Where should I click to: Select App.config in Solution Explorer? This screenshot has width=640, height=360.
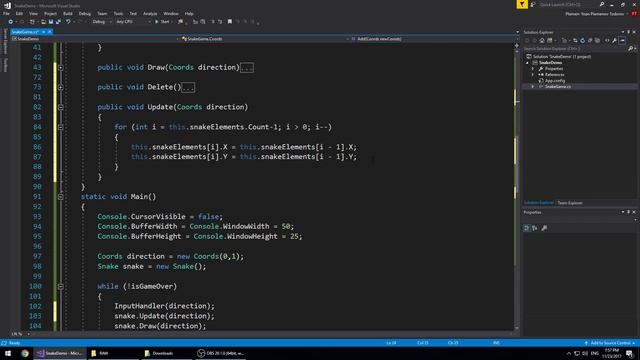pos(555,81)
